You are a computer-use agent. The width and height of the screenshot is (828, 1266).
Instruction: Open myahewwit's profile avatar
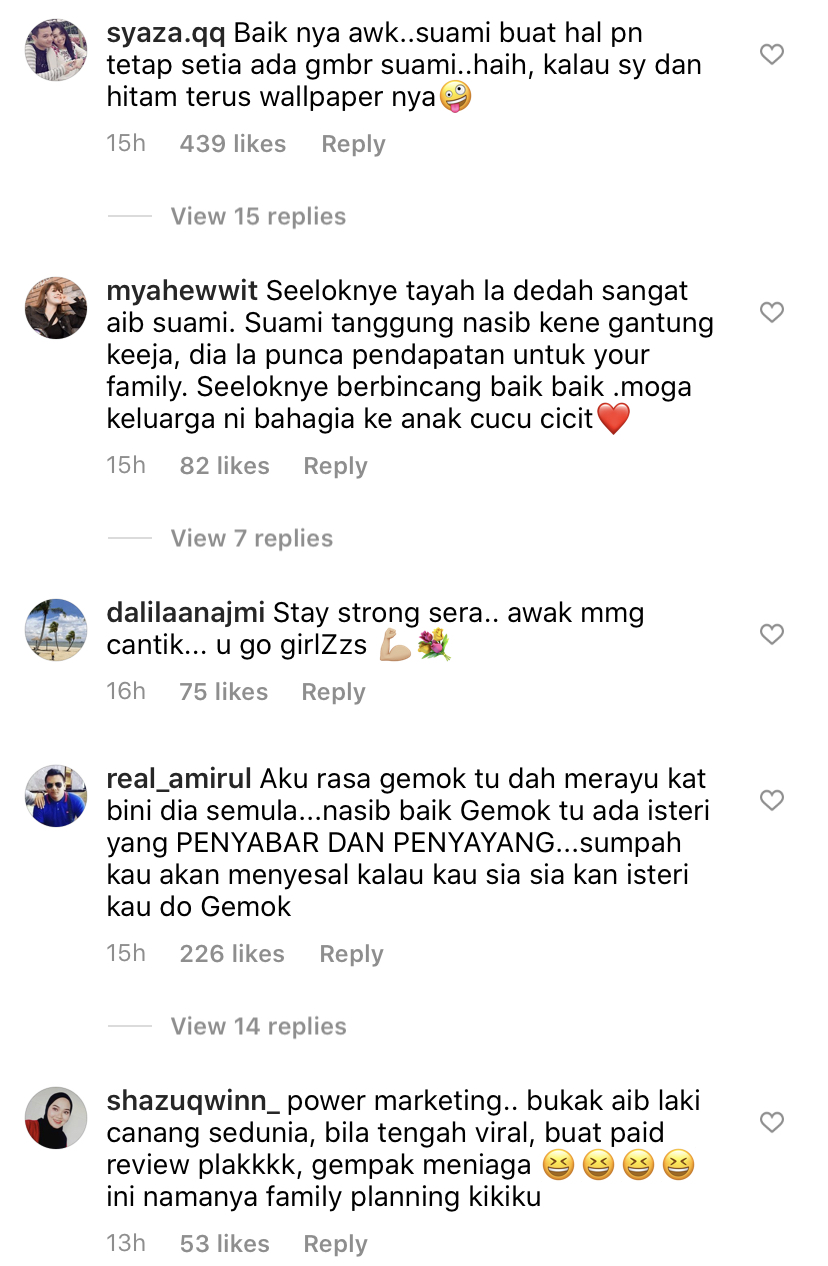(56, 307)
